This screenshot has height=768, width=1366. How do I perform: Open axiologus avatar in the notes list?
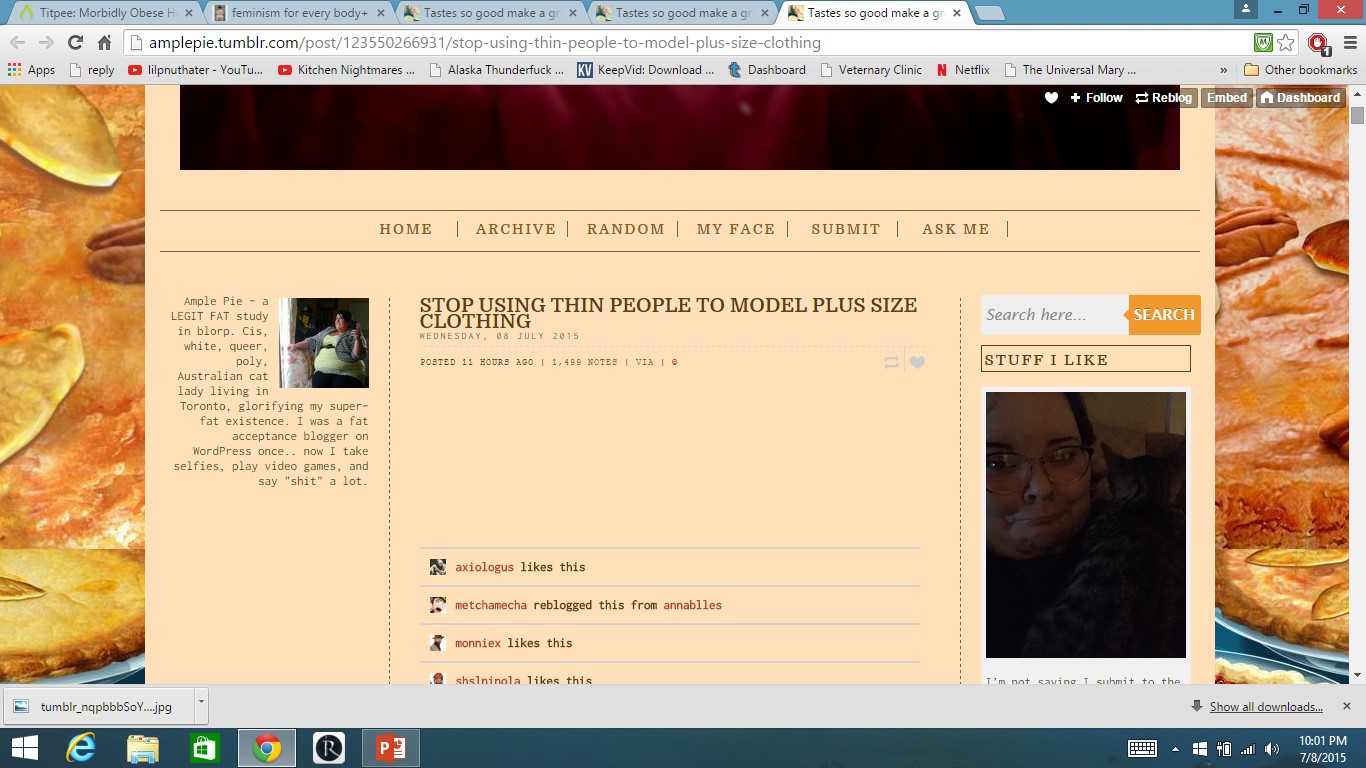[x=438, y=567]
